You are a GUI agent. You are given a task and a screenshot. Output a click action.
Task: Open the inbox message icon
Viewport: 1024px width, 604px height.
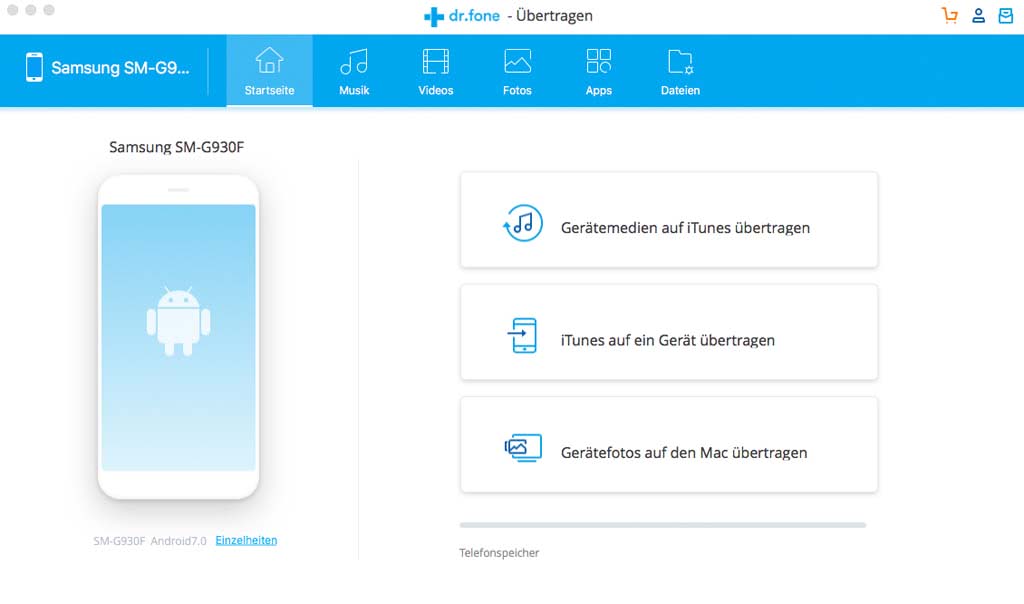tap(1006, 15)
